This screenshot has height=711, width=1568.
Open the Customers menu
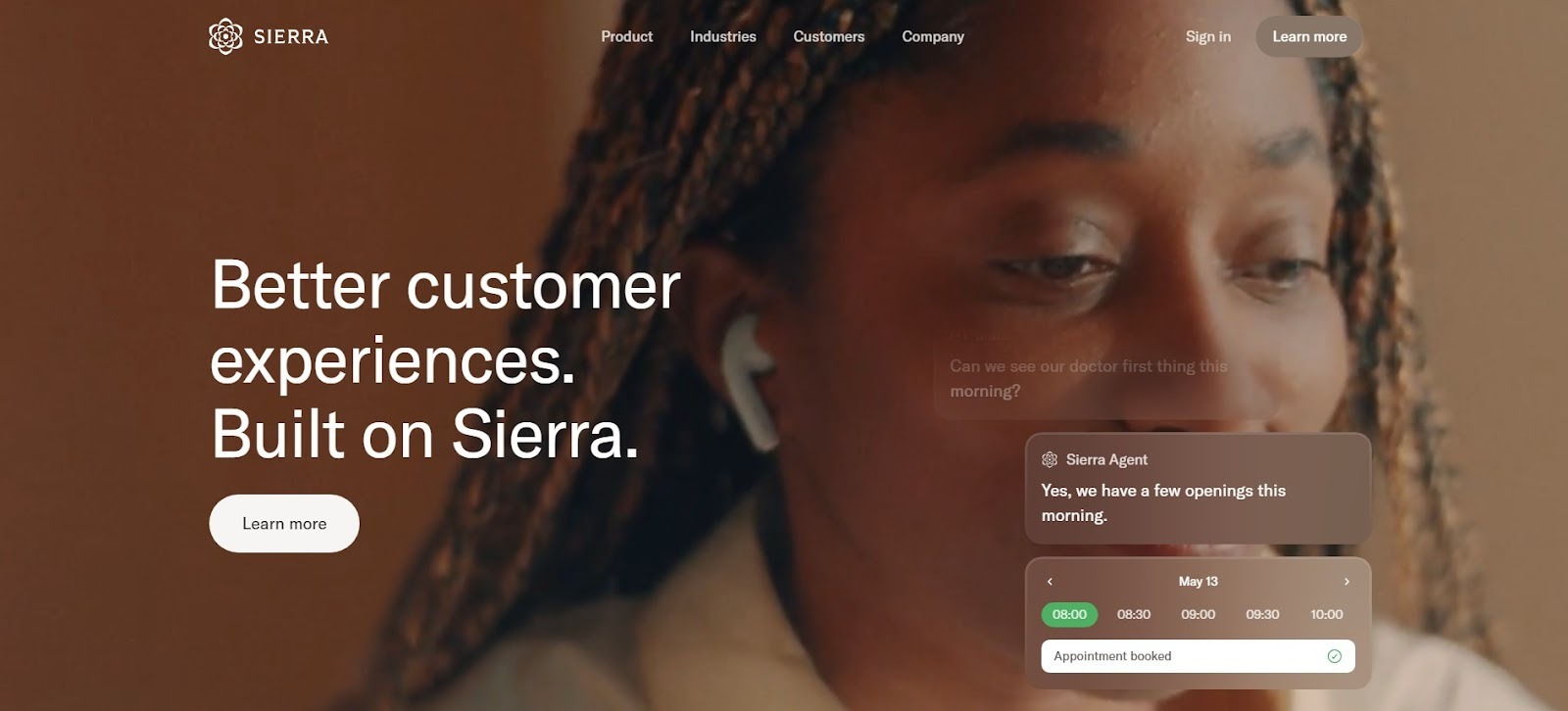[x=829, y=36]
